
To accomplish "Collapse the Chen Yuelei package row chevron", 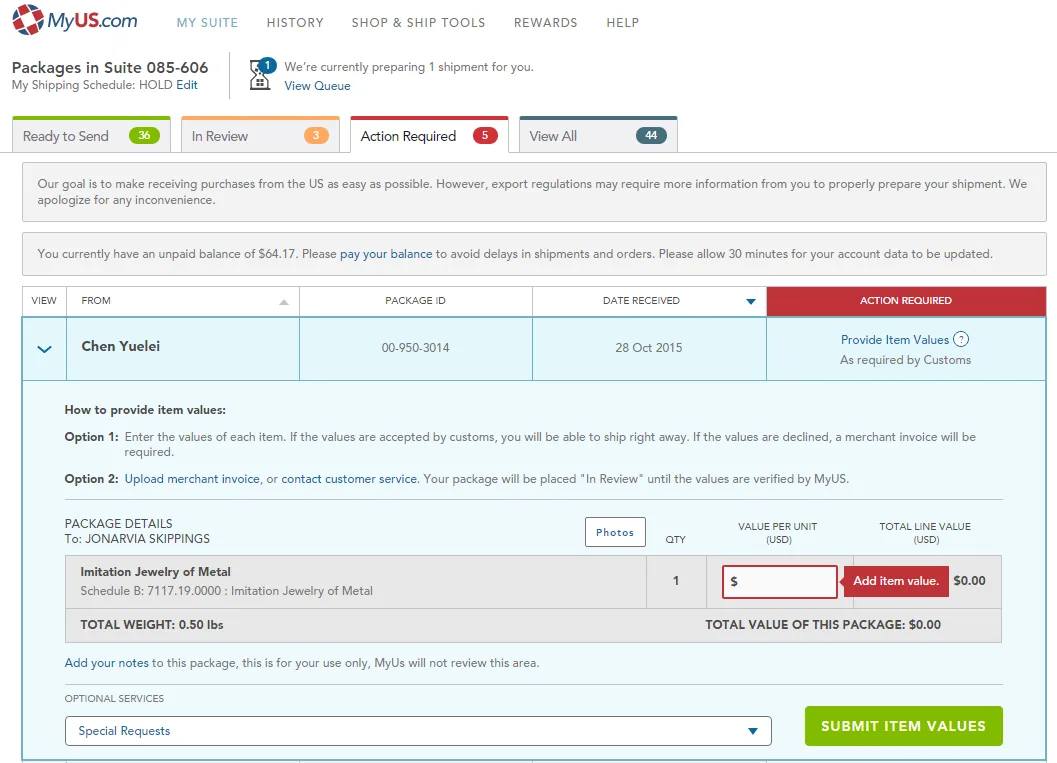I will click(43, 349).
